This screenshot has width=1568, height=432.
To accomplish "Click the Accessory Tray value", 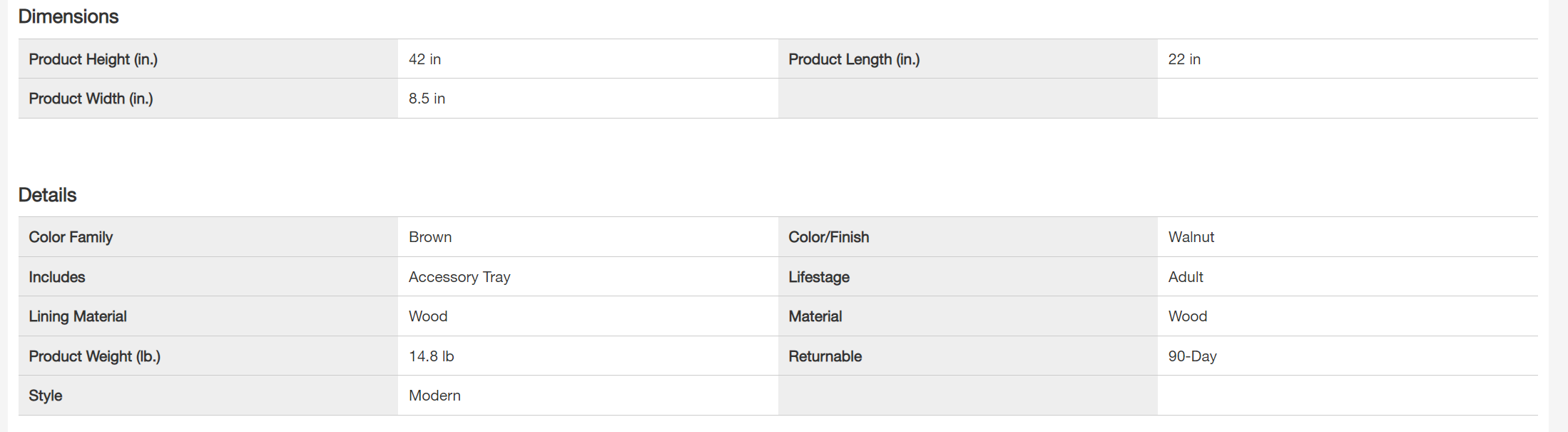I will [x=459, y=277].
